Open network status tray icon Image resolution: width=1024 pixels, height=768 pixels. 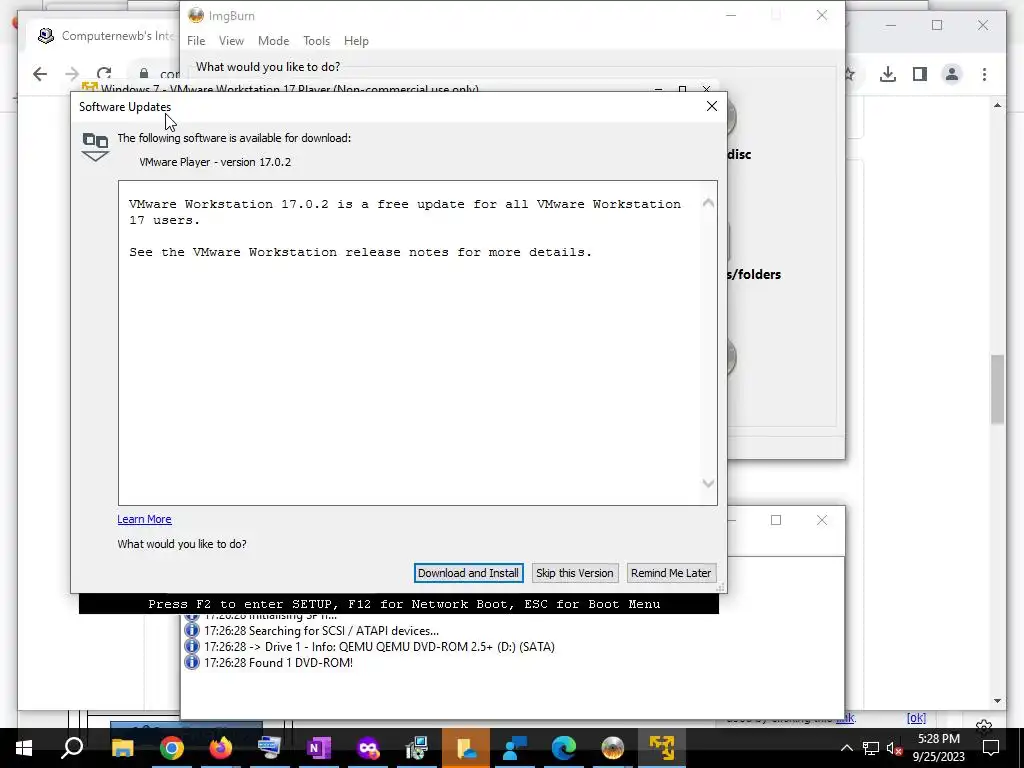[x=871, y=748]
